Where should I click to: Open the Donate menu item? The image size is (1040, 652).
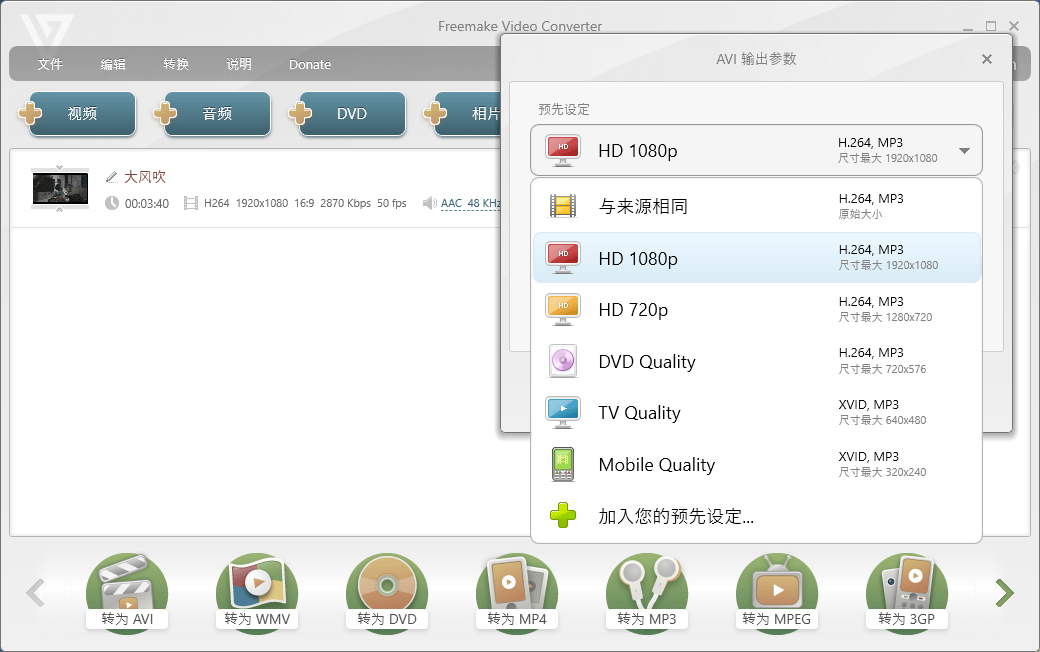tap(310, 64)
